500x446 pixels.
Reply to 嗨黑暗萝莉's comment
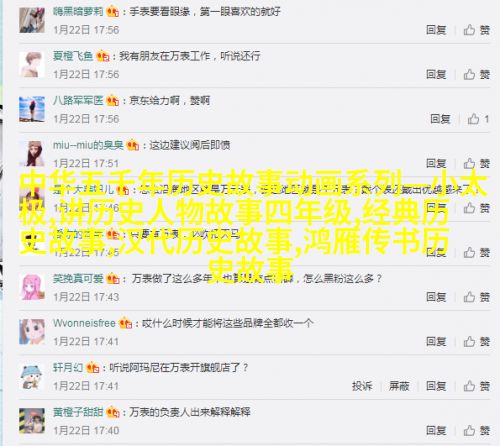(436, 30)
